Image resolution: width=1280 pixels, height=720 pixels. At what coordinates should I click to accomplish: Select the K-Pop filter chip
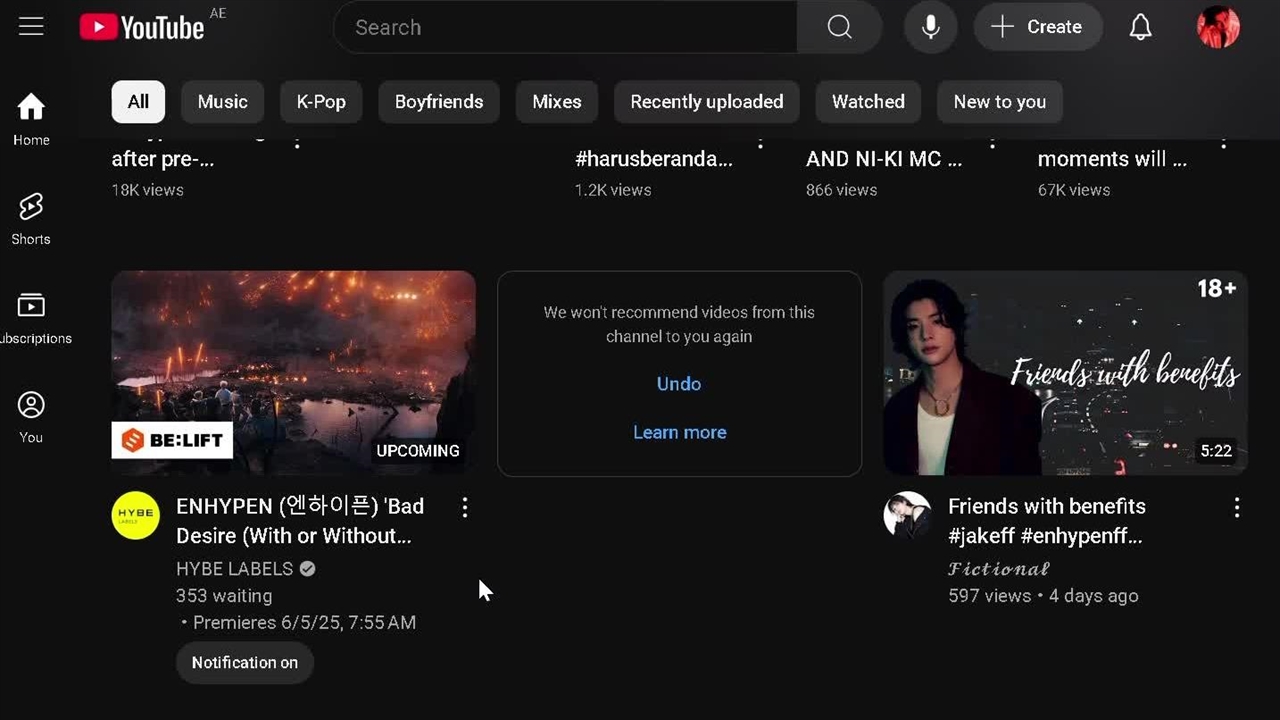coord(321,102)
